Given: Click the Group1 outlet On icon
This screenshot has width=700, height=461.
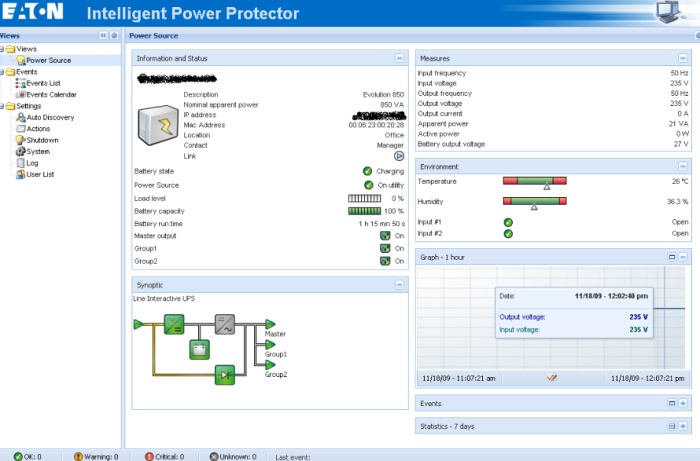Looking at the screenshot, I should click(385, 248).
